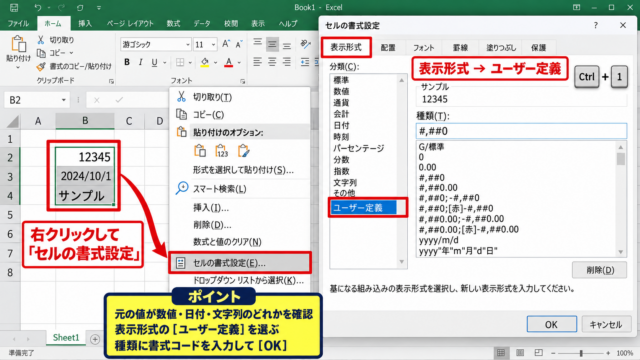Viewport: 640px width, 360px height.
Task: Open the font name dropdown
Action: [x=188, y=44]
